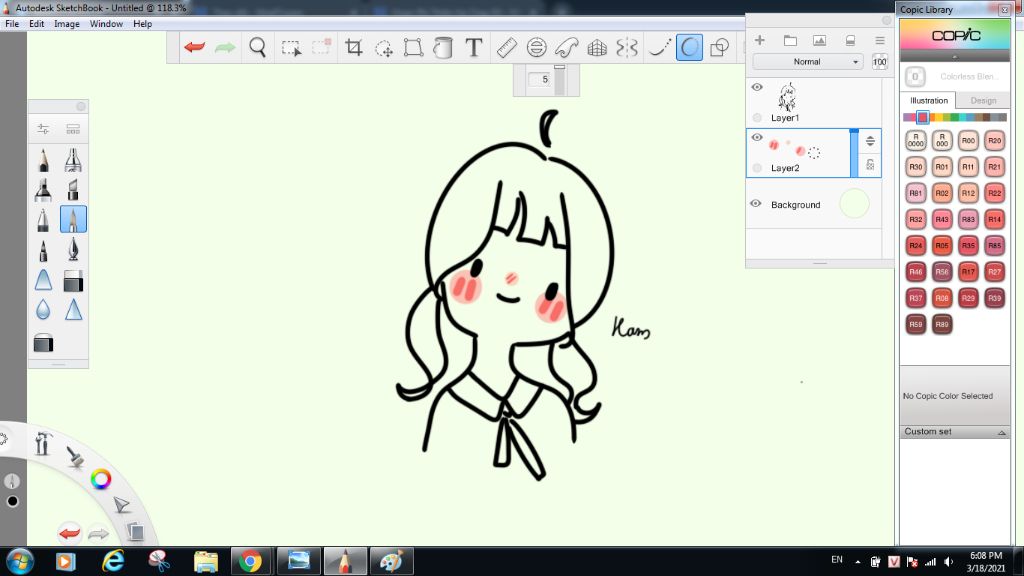Screen dimensions: 1024x576
Task: Select Layer1 thumbnail in layer panel
Action: coord(787,97)
